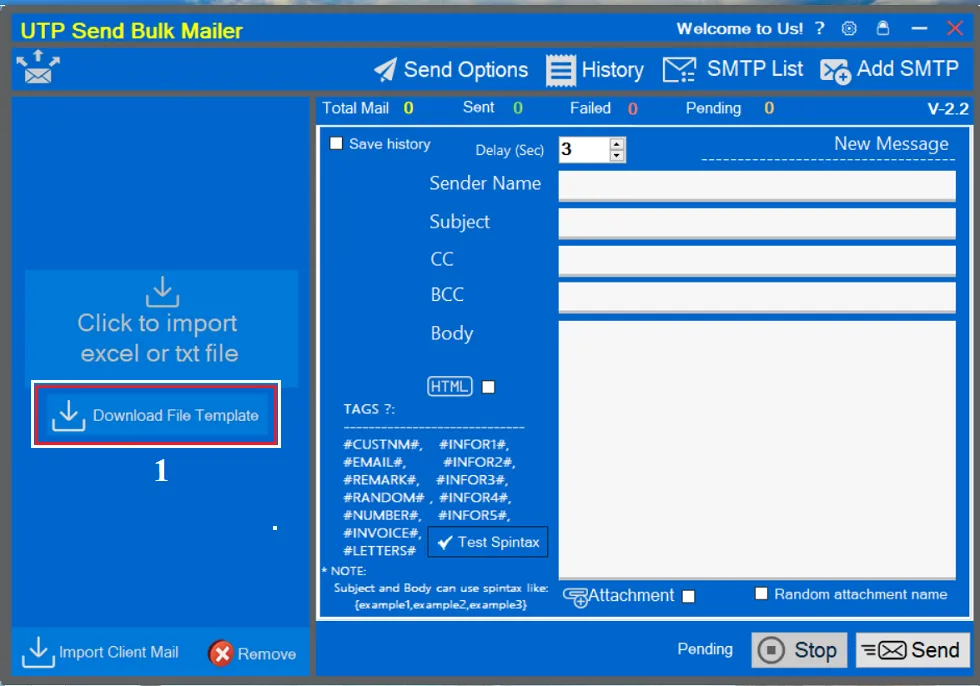Select Import Client Mail
Screen dimensions: 980x686
(x=101, y=652)
